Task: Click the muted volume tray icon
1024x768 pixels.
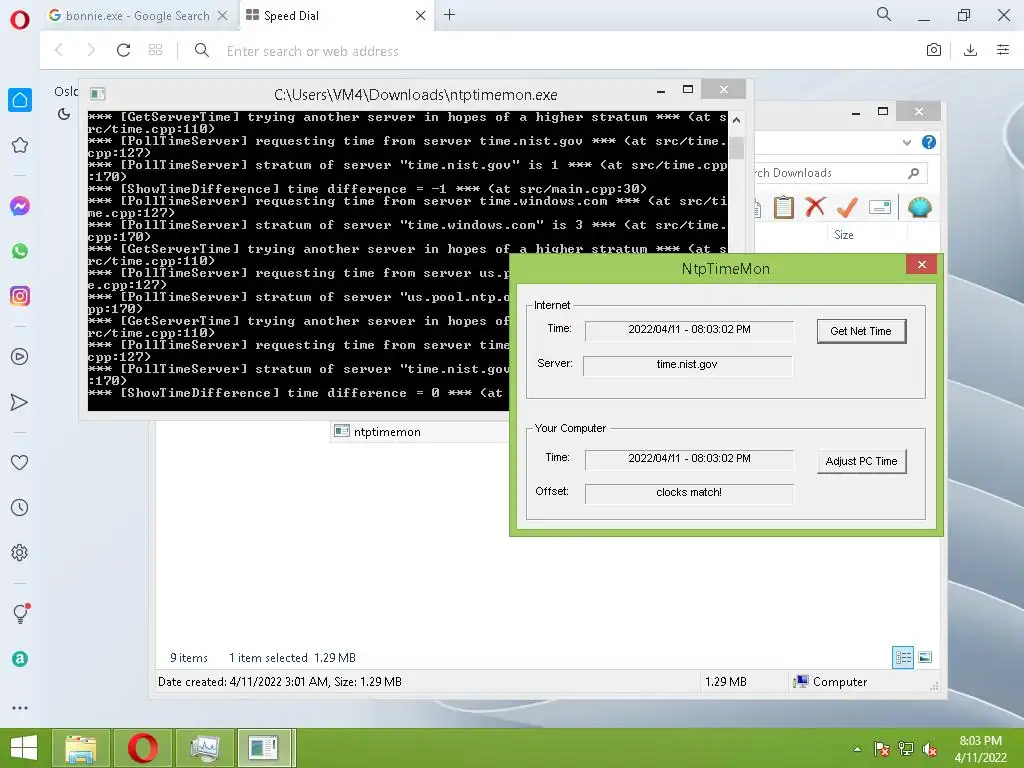Action: 930,749
